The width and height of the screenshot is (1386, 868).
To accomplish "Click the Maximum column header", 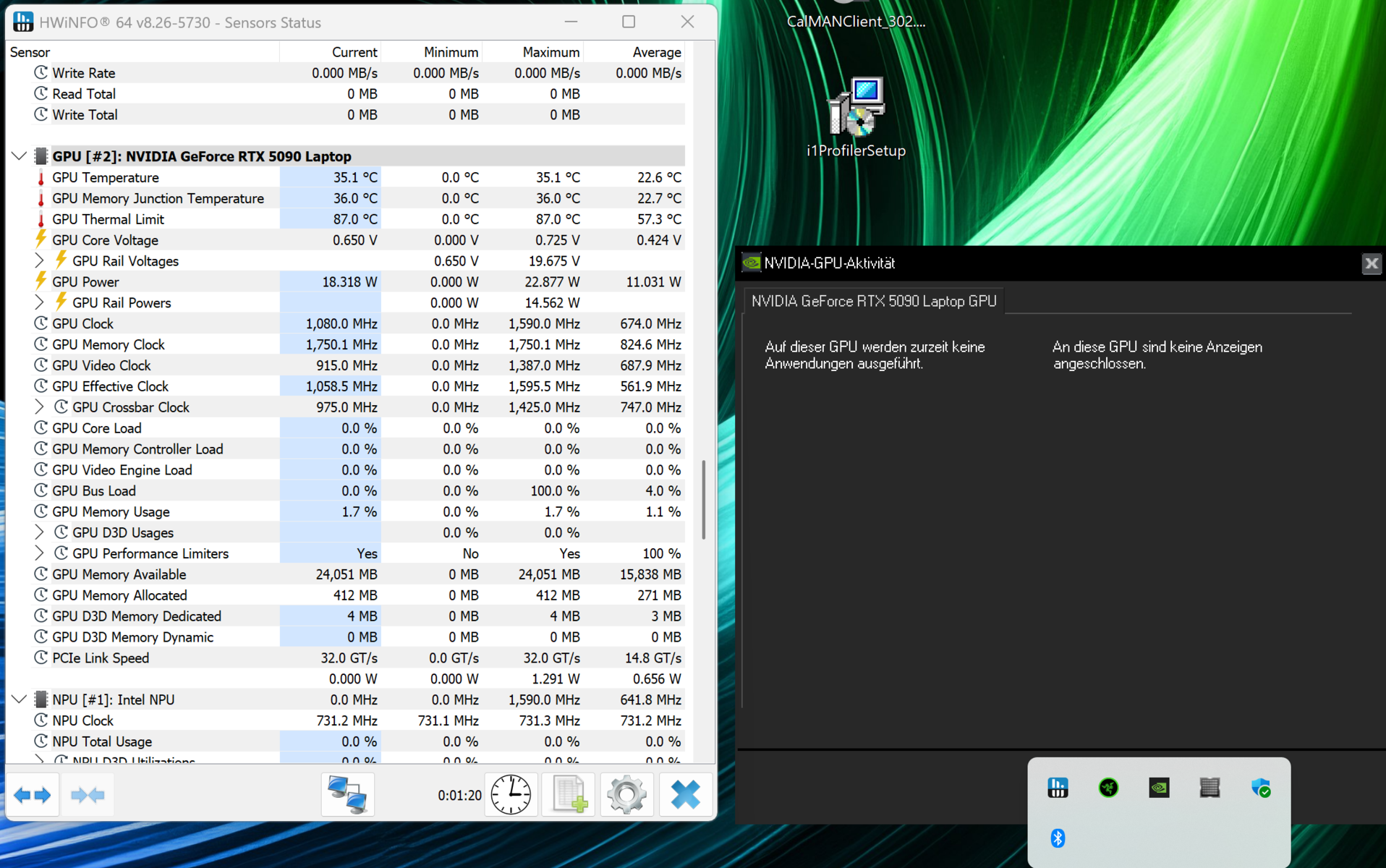I will tap(533, 52).
